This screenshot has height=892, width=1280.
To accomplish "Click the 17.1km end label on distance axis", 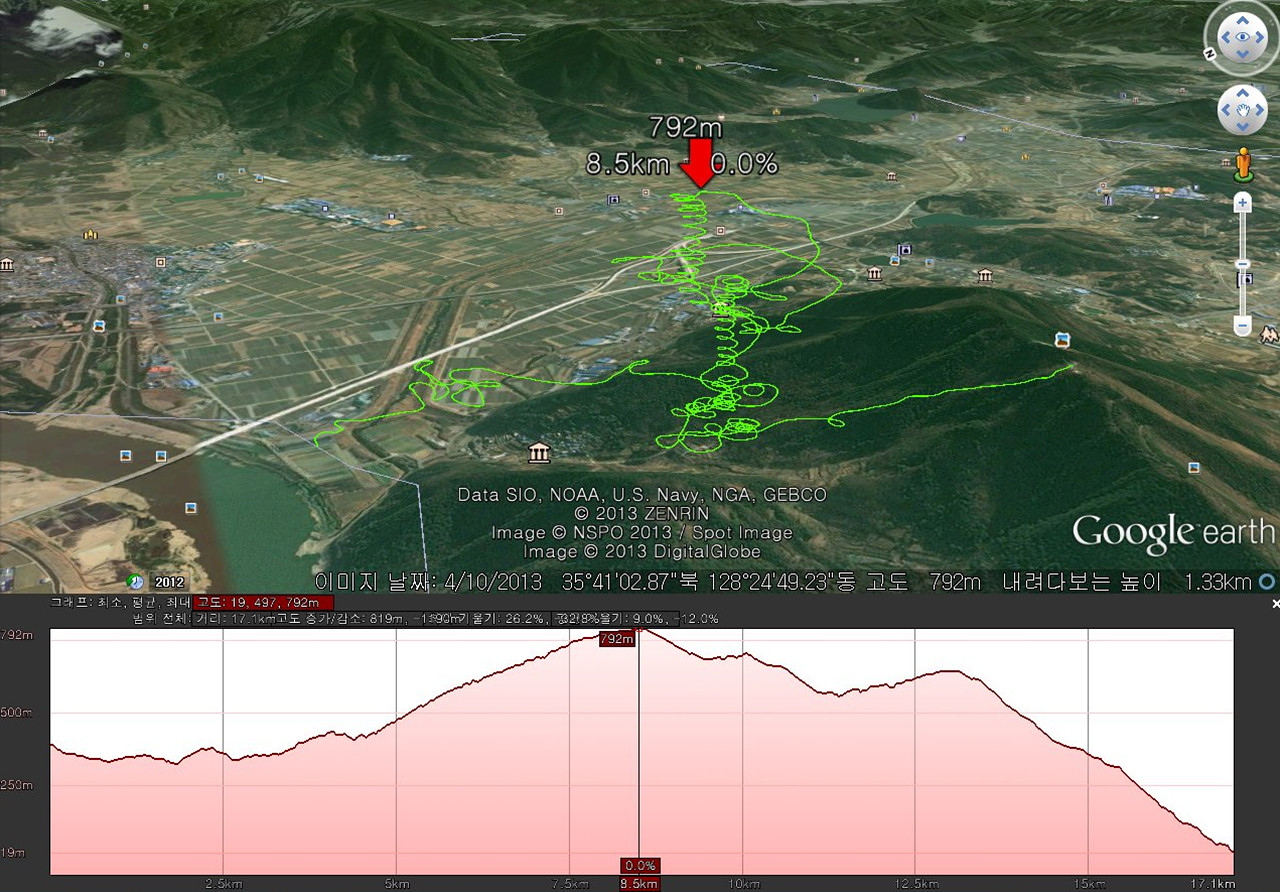I will point(1214,884).
